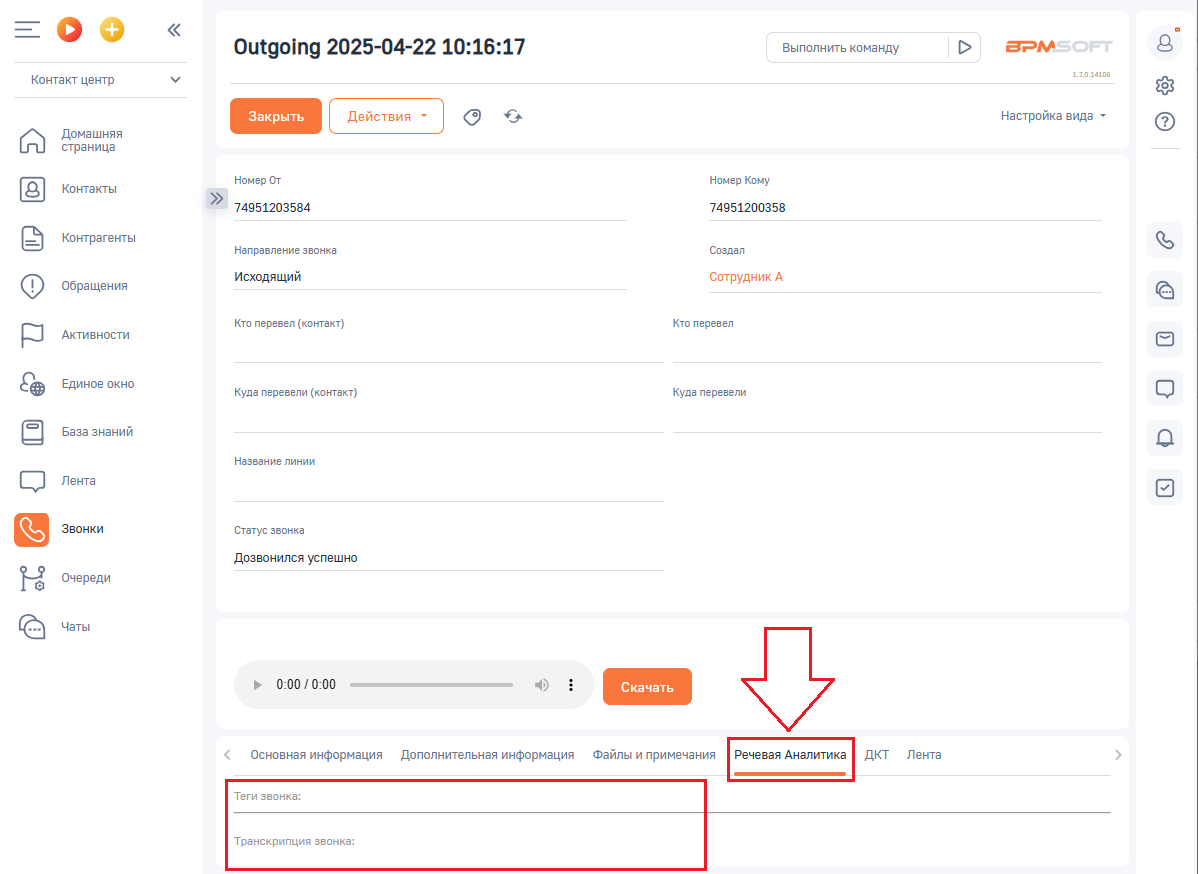Mute the audio player volume
This screenshot has height=874, width=1198.
coord(542,685)
